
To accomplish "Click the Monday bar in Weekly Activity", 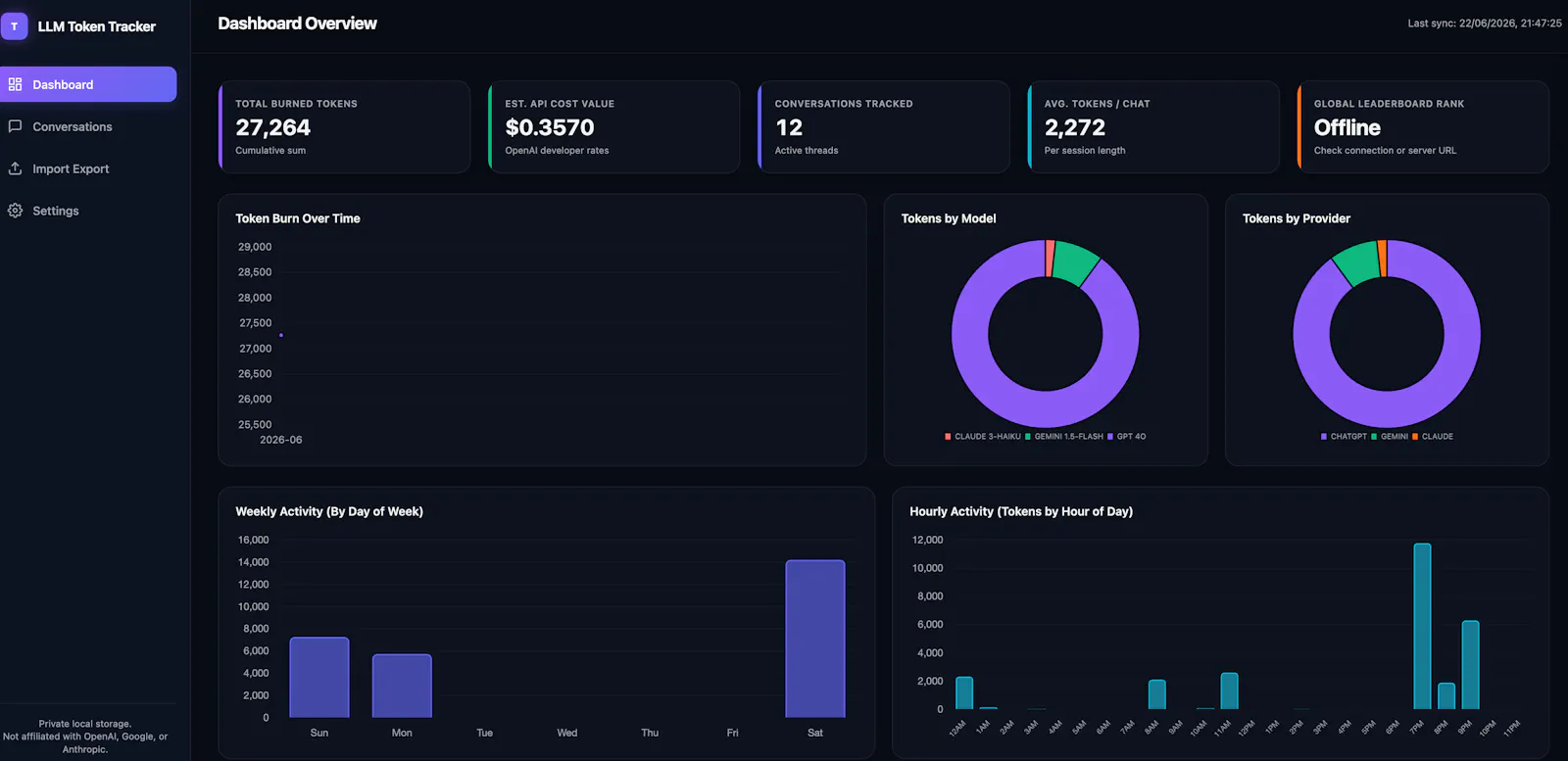I will tap(402, 686).
